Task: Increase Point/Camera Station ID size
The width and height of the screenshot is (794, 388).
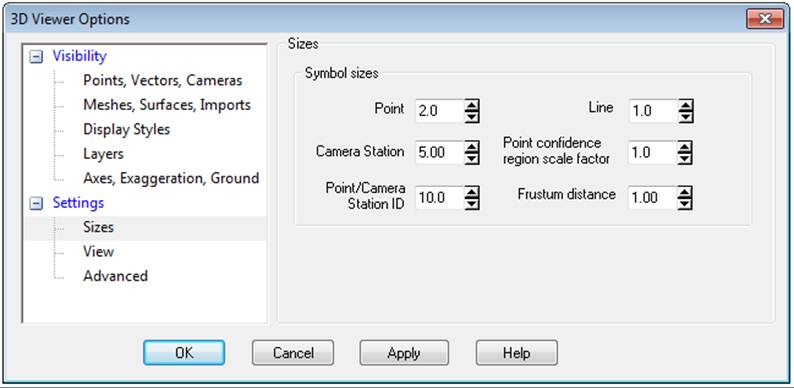Action: tap(472, 192)
